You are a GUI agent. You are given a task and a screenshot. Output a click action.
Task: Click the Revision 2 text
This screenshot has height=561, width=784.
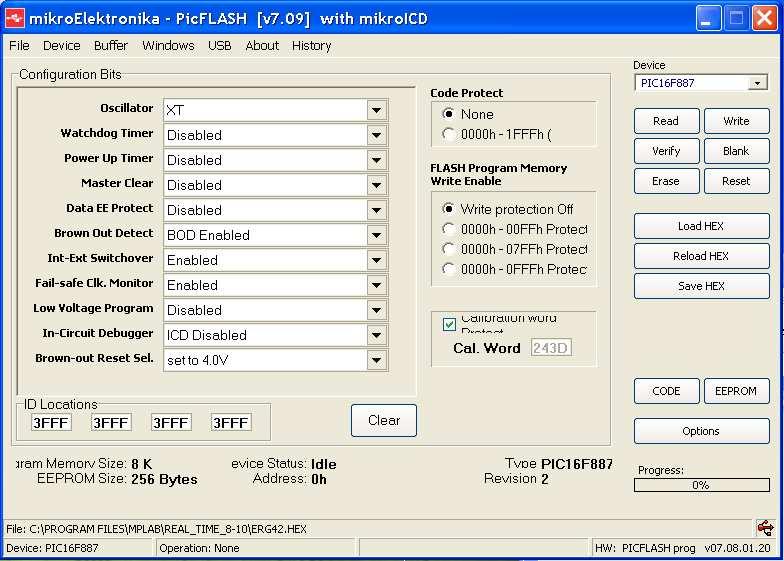[516, 479]
